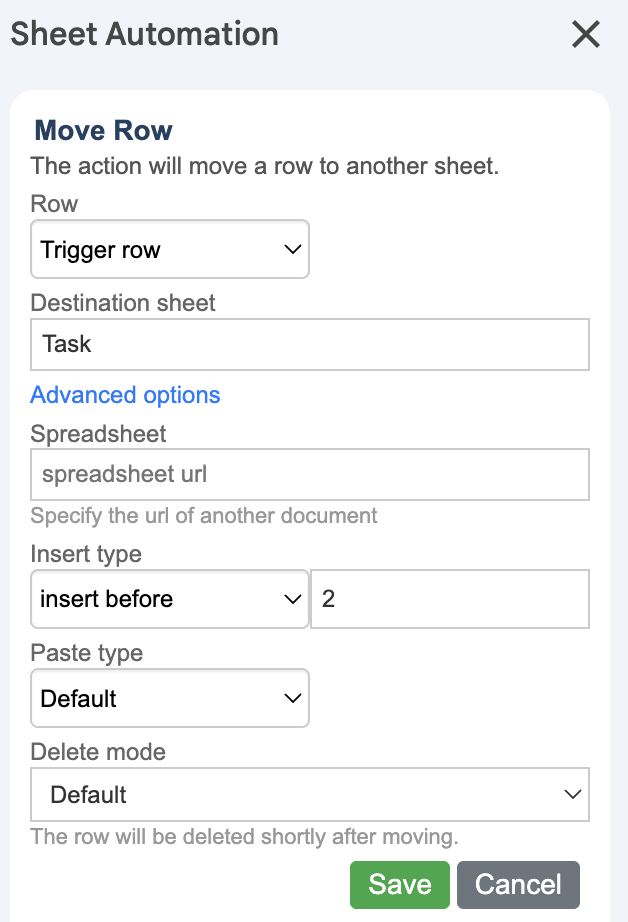Image resolution: width=628 pixels, height=922 pixels.
Task: Click the Specify the url hint text
Action: point(204,516)
